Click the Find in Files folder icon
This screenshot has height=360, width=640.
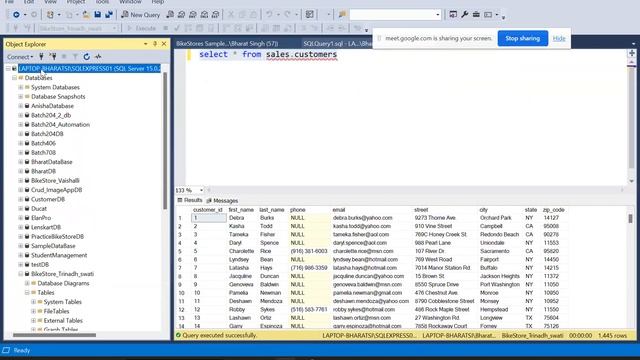pos(342,15)
